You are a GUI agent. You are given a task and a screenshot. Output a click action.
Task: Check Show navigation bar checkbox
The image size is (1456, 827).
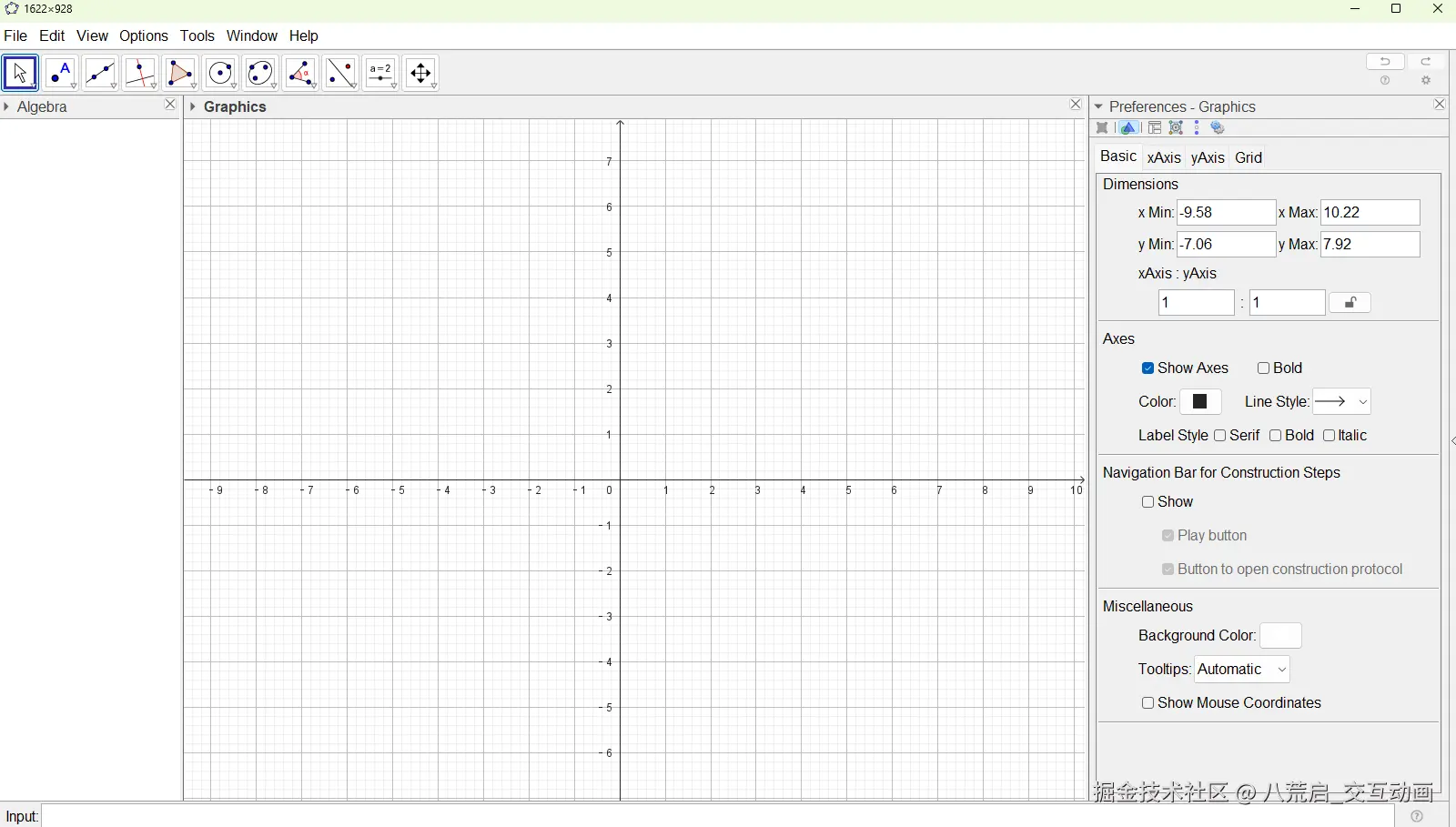click(1148, 502)
